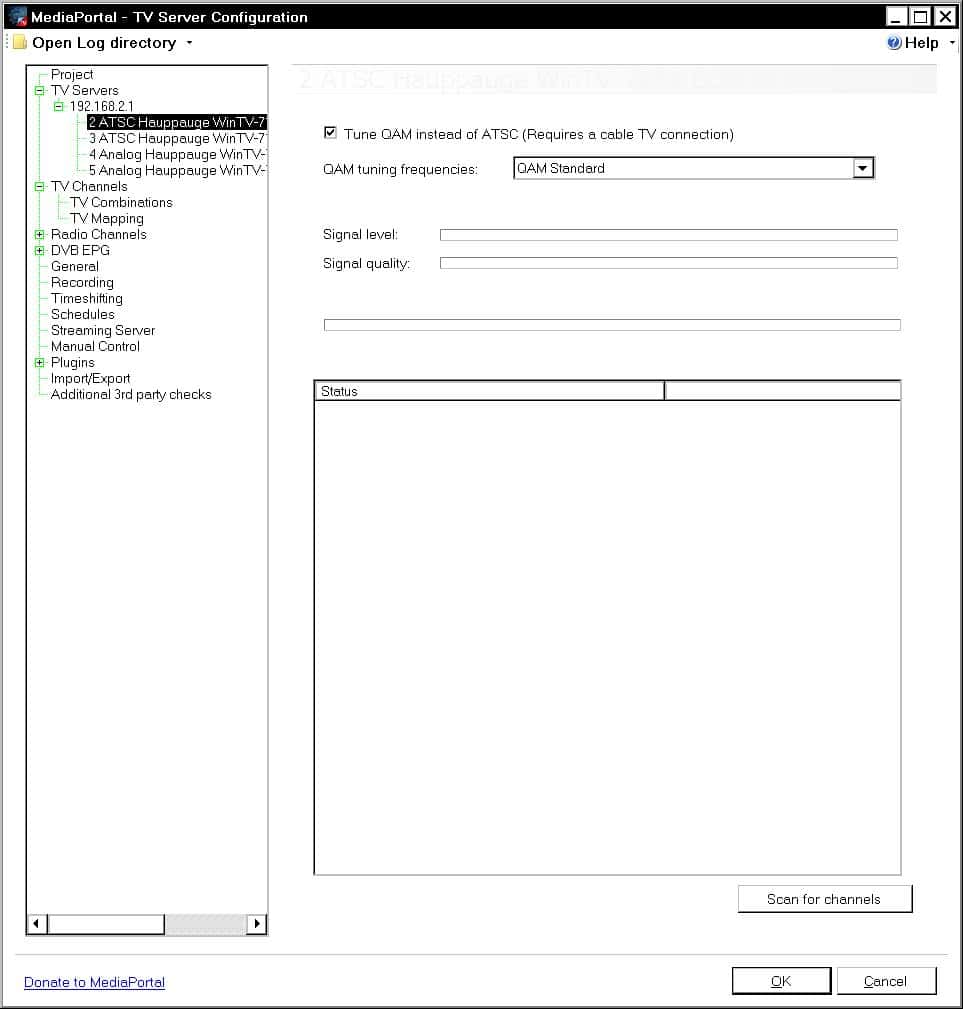Select Import/Export in the tree
This screenshot has width=963, height=1009.
(91, 378)
